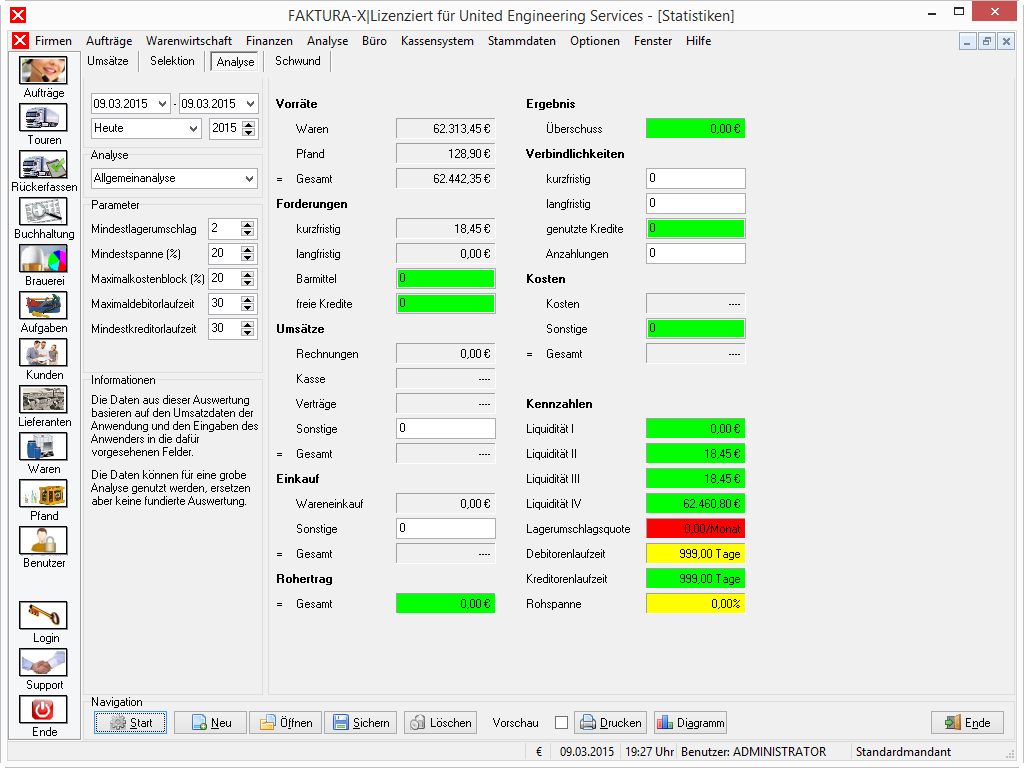
Task: Open the Aufträge sidebar icon
Action: [43, 71]
